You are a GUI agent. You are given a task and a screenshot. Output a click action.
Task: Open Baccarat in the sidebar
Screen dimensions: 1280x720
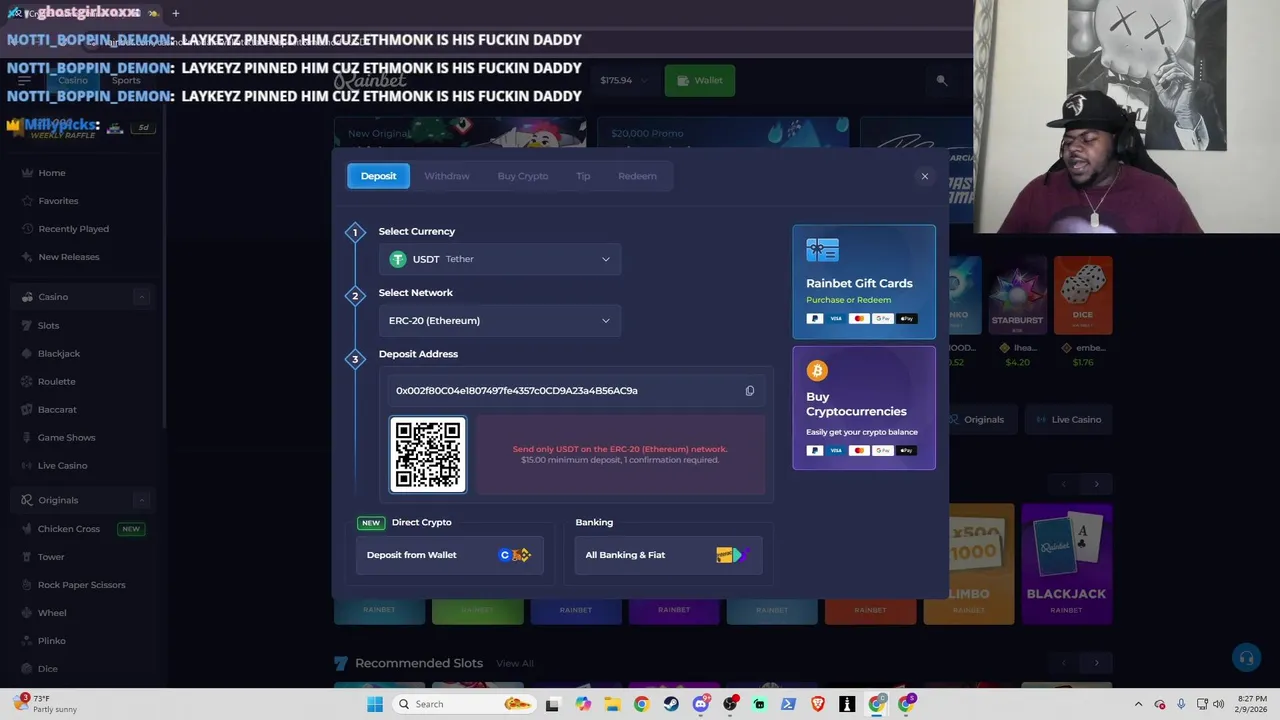[x=57, y=409]
